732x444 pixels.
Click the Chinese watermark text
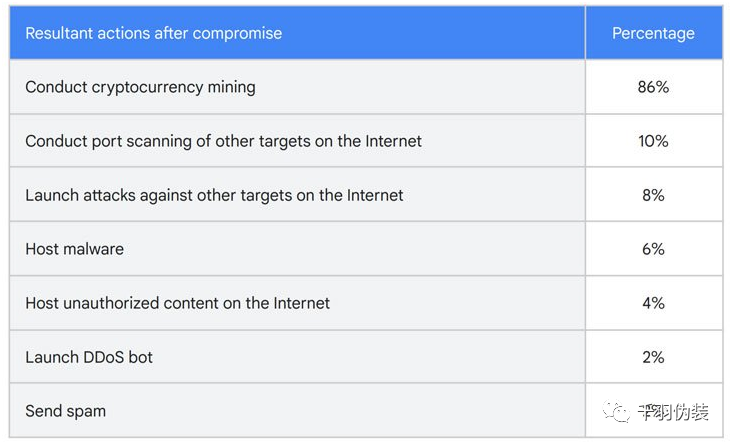(x=674, y=412)
